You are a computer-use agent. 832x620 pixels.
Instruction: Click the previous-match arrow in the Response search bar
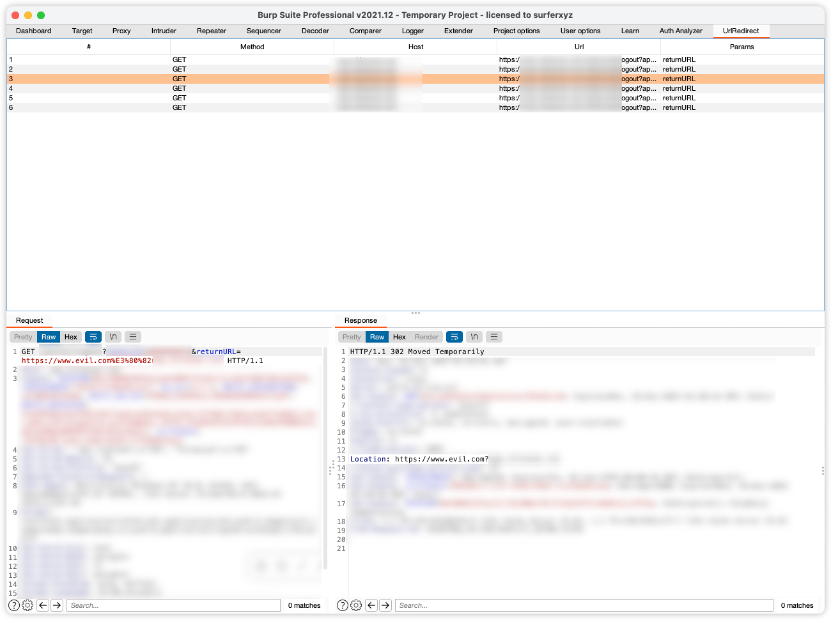click(370, 605)
